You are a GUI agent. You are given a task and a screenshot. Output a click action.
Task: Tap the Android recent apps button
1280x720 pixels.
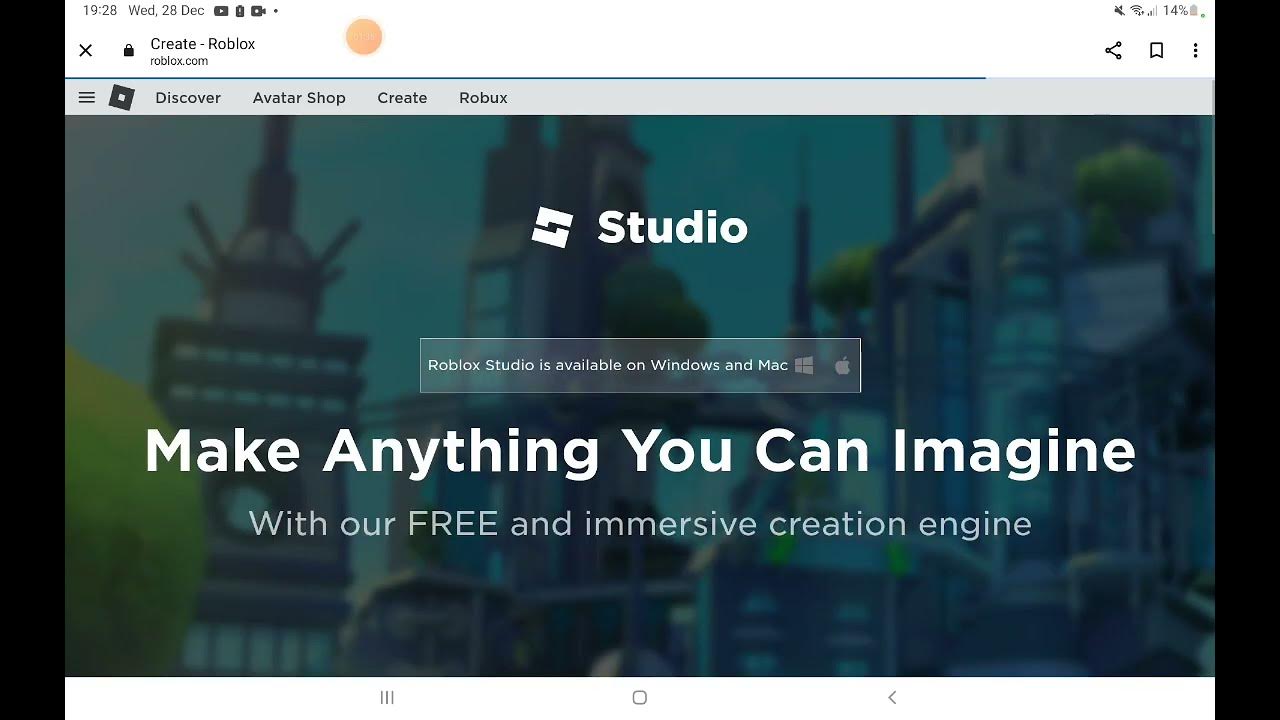pos(387,698)
